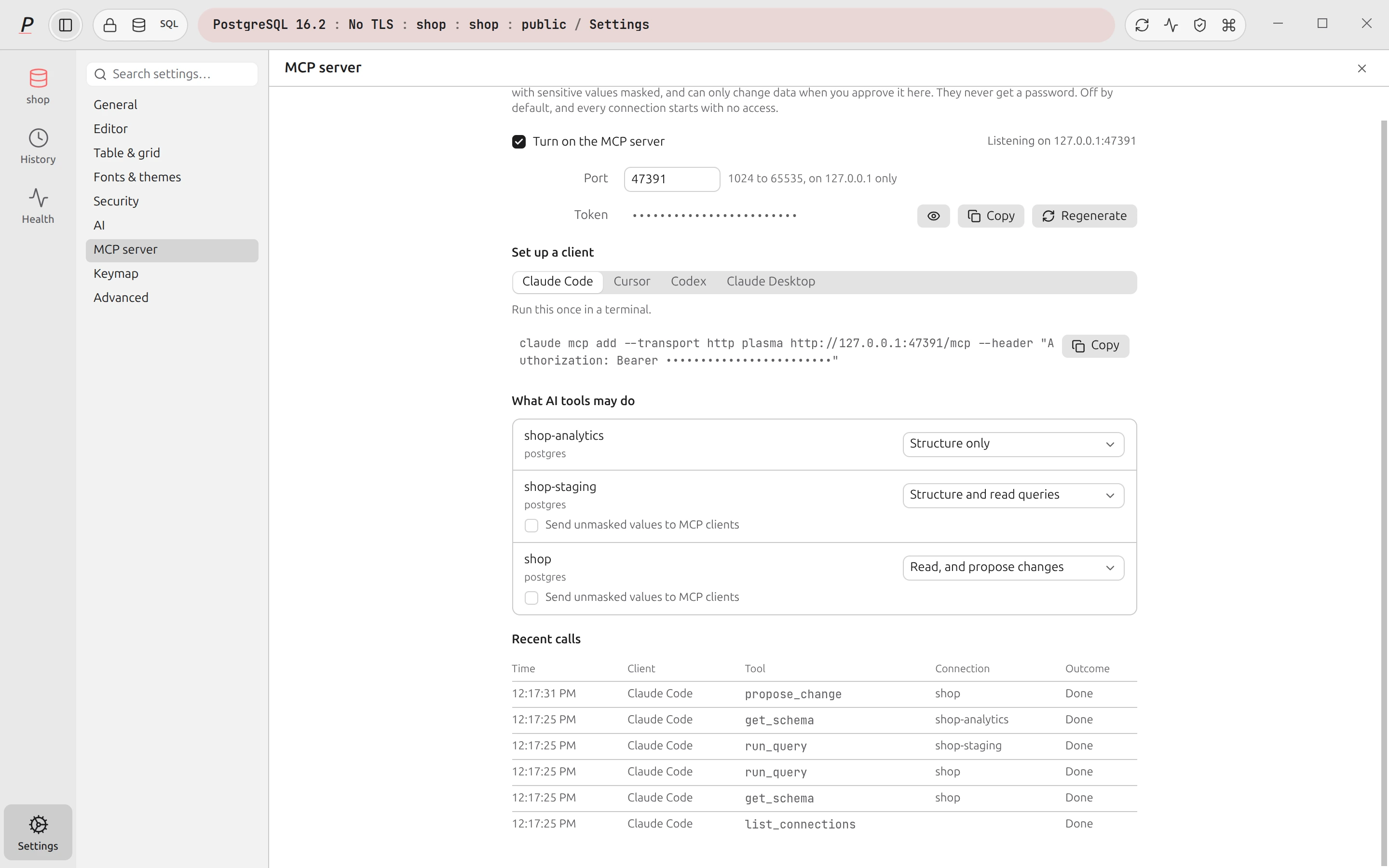Open General settings category
The height and width of the screenshot is (868, 1389).
coord(172,105)
